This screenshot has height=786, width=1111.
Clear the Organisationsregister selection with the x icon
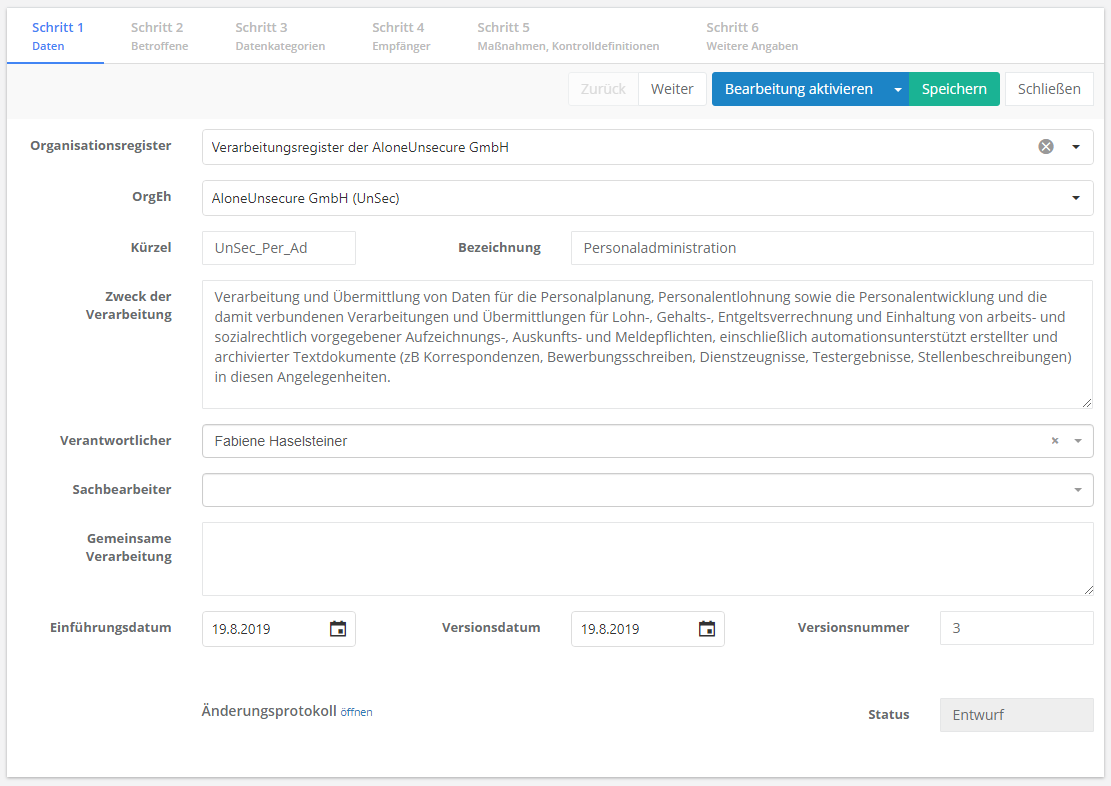pos(1046,147)
